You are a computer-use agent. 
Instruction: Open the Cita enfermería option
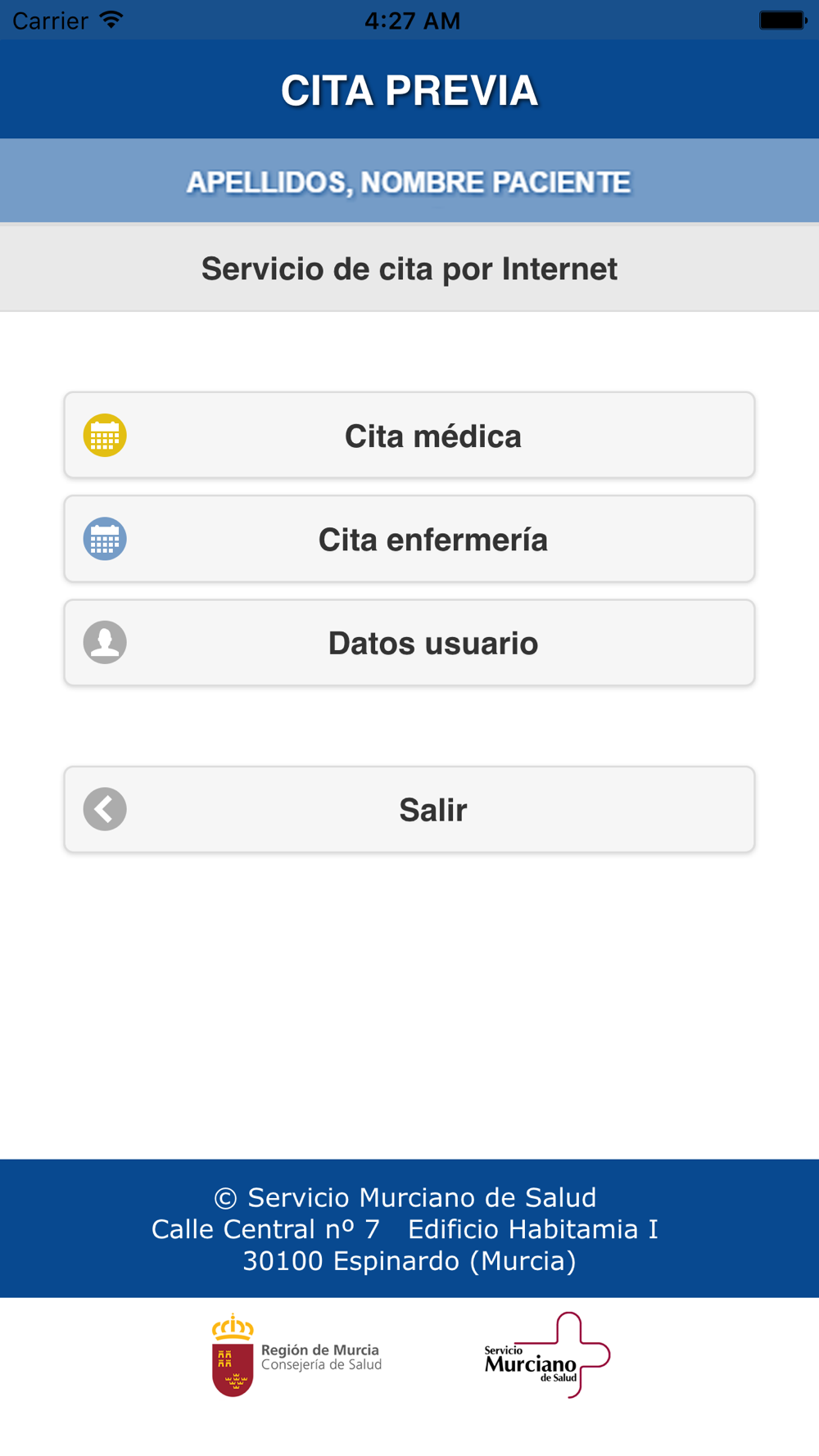tap(409, 539)
